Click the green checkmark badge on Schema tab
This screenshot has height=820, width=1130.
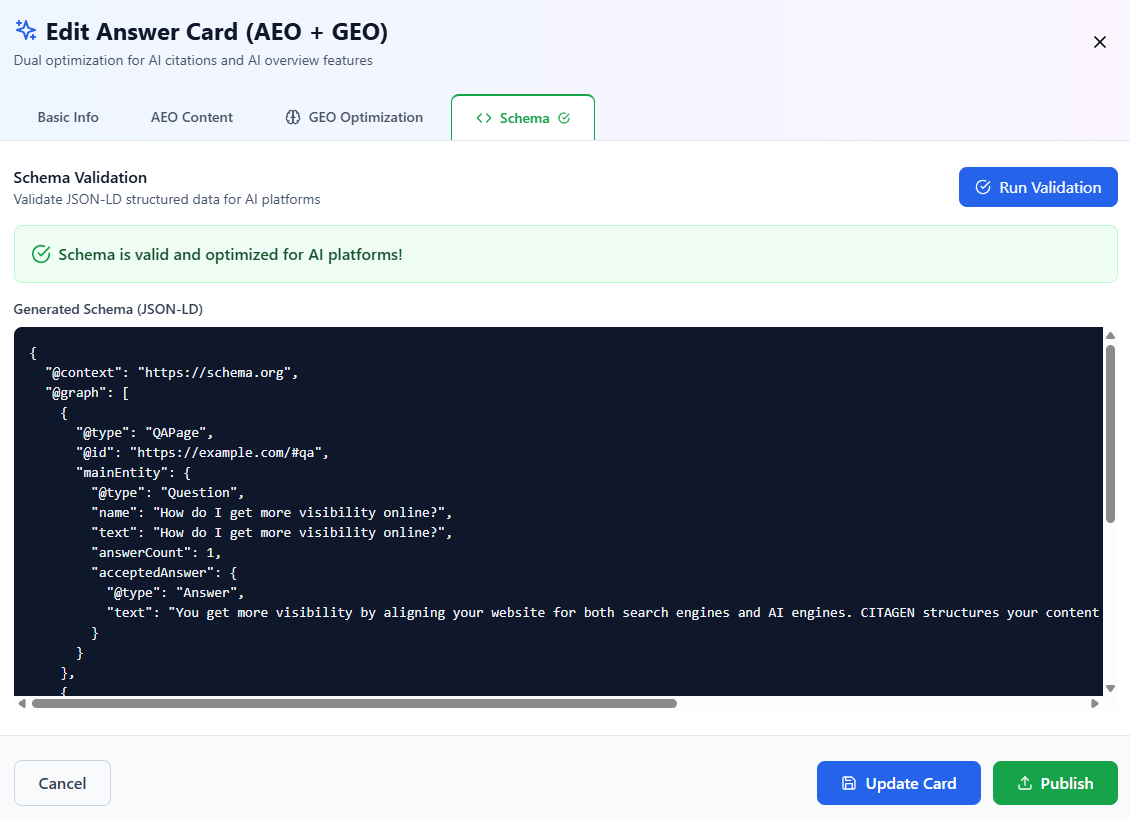point(564,117)
